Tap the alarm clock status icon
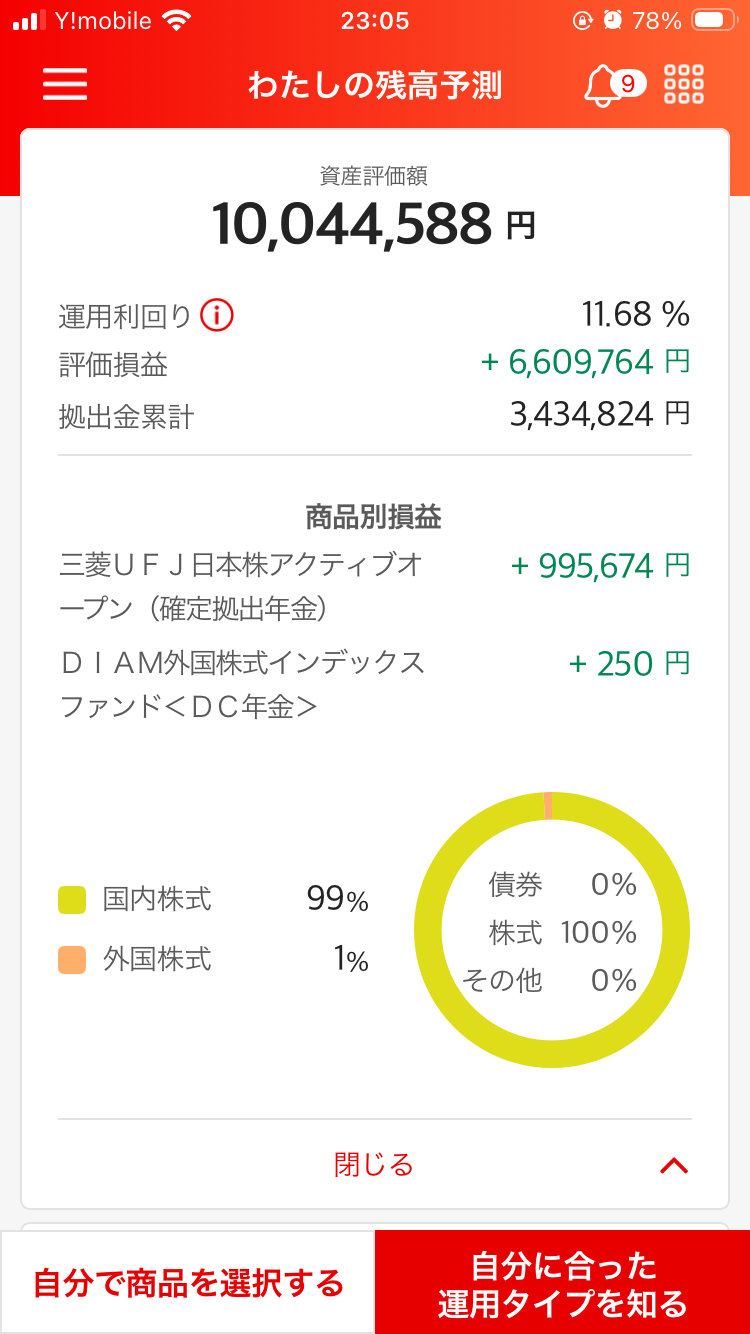750x1334 pixels. (613, 21)
